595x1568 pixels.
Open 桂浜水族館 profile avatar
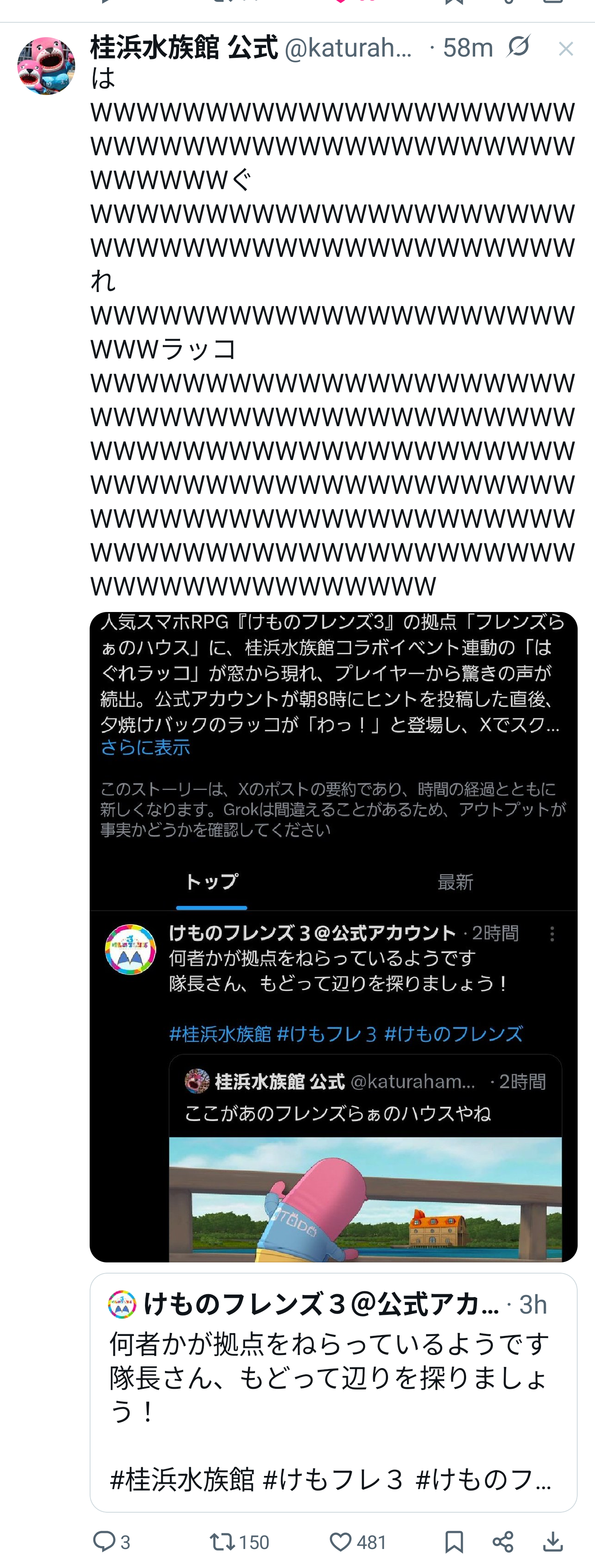coord(46,66)
